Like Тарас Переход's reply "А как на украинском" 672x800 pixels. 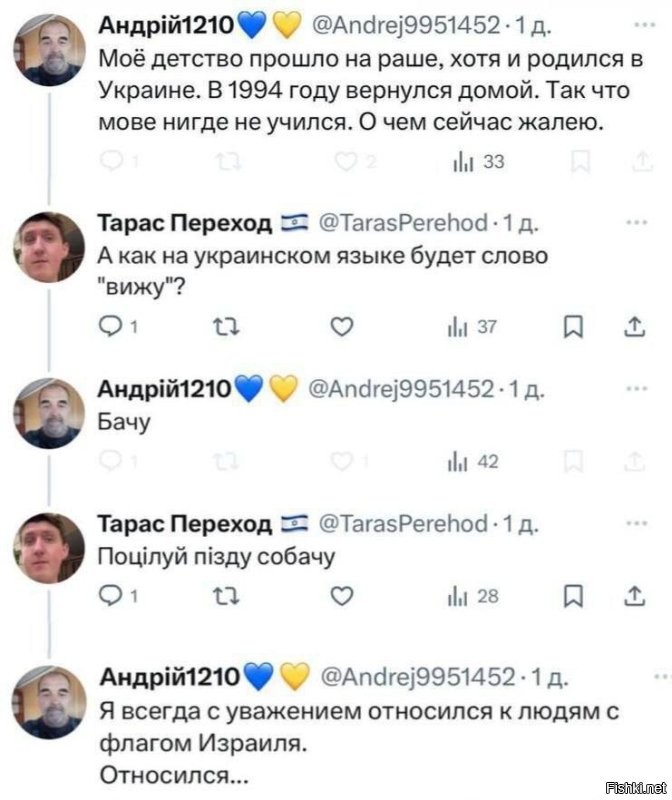pos(343,325)
